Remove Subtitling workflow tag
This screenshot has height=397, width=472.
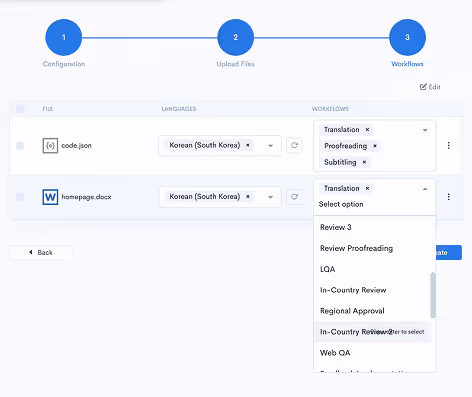point(364,162)
